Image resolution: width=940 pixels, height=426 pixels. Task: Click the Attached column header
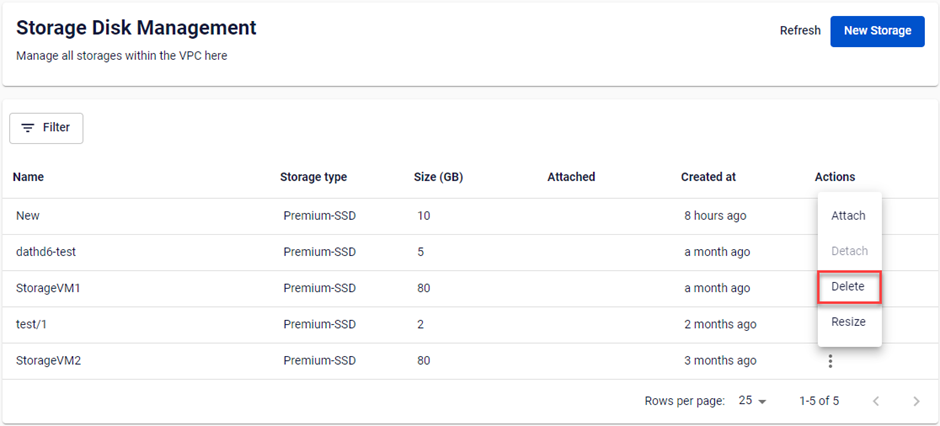tap(571, 177)
